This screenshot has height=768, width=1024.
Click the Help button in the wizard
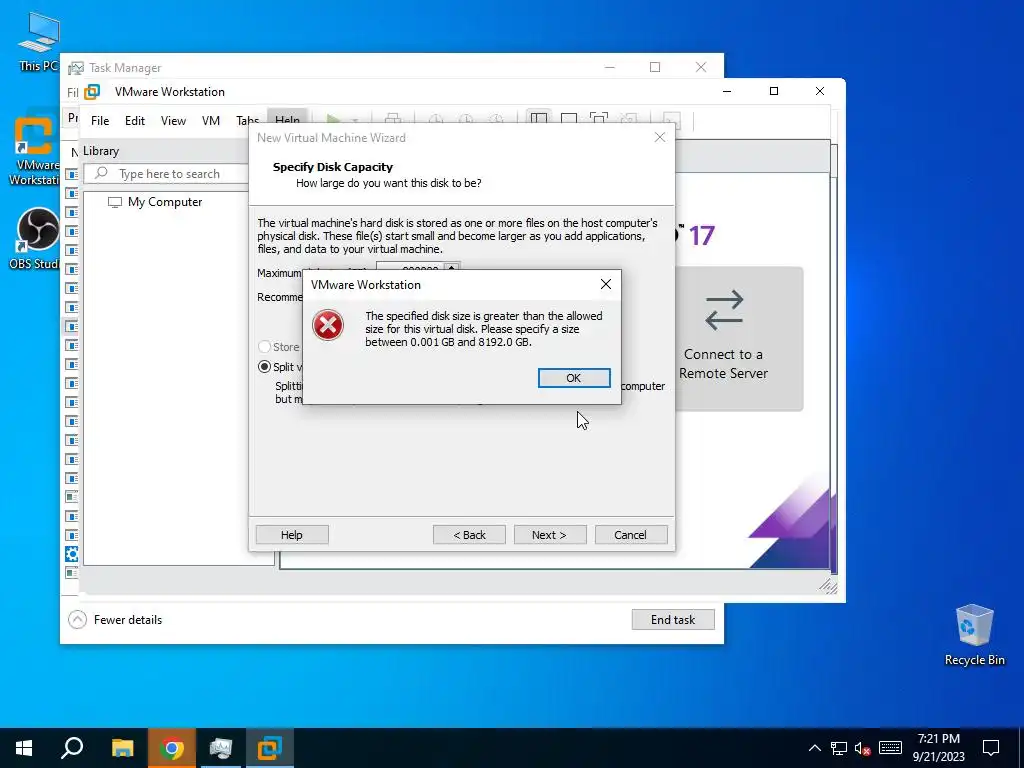[292, 535]
